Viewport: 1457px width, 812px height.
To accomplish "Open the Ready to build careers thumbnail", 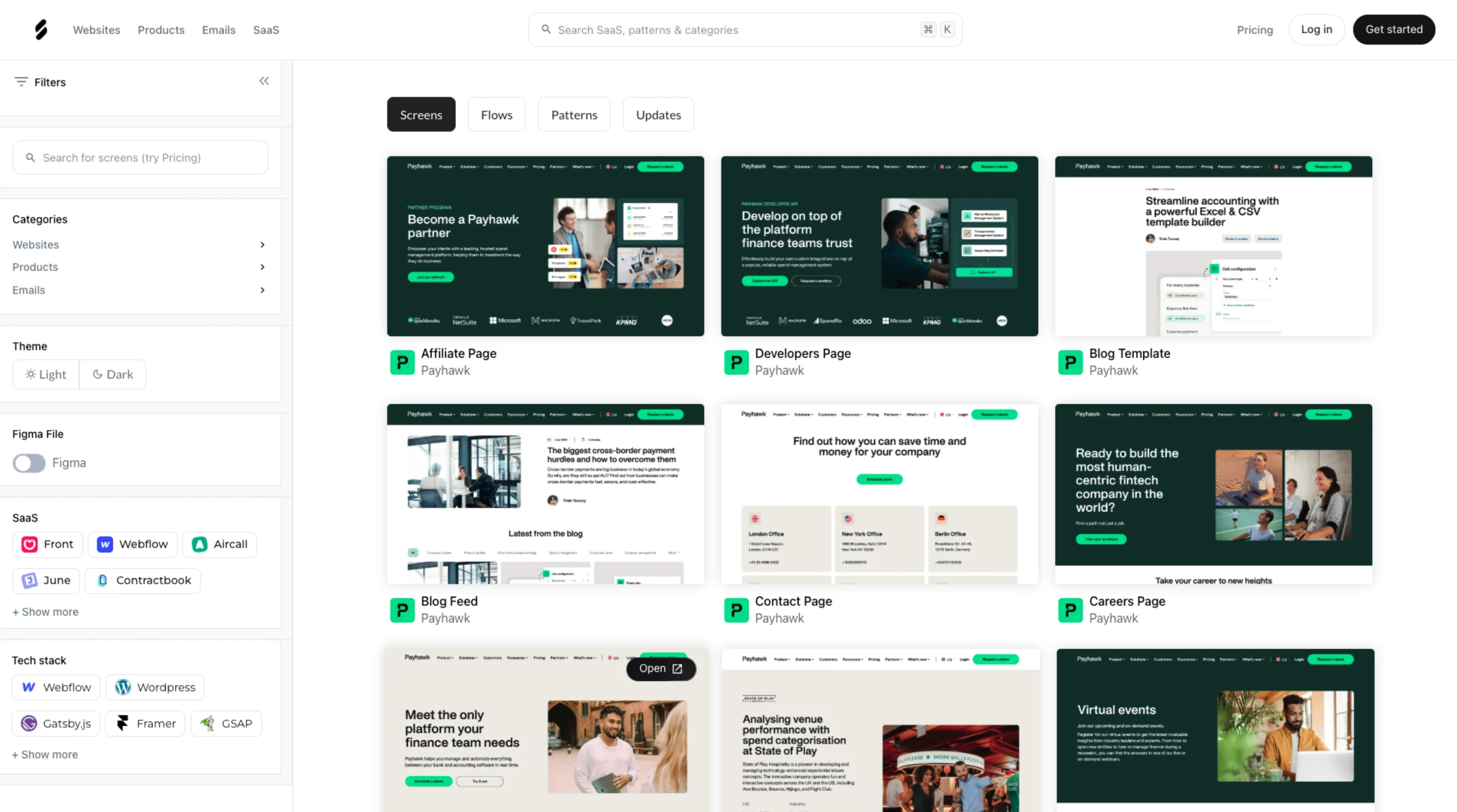I will pos(1213,494).
